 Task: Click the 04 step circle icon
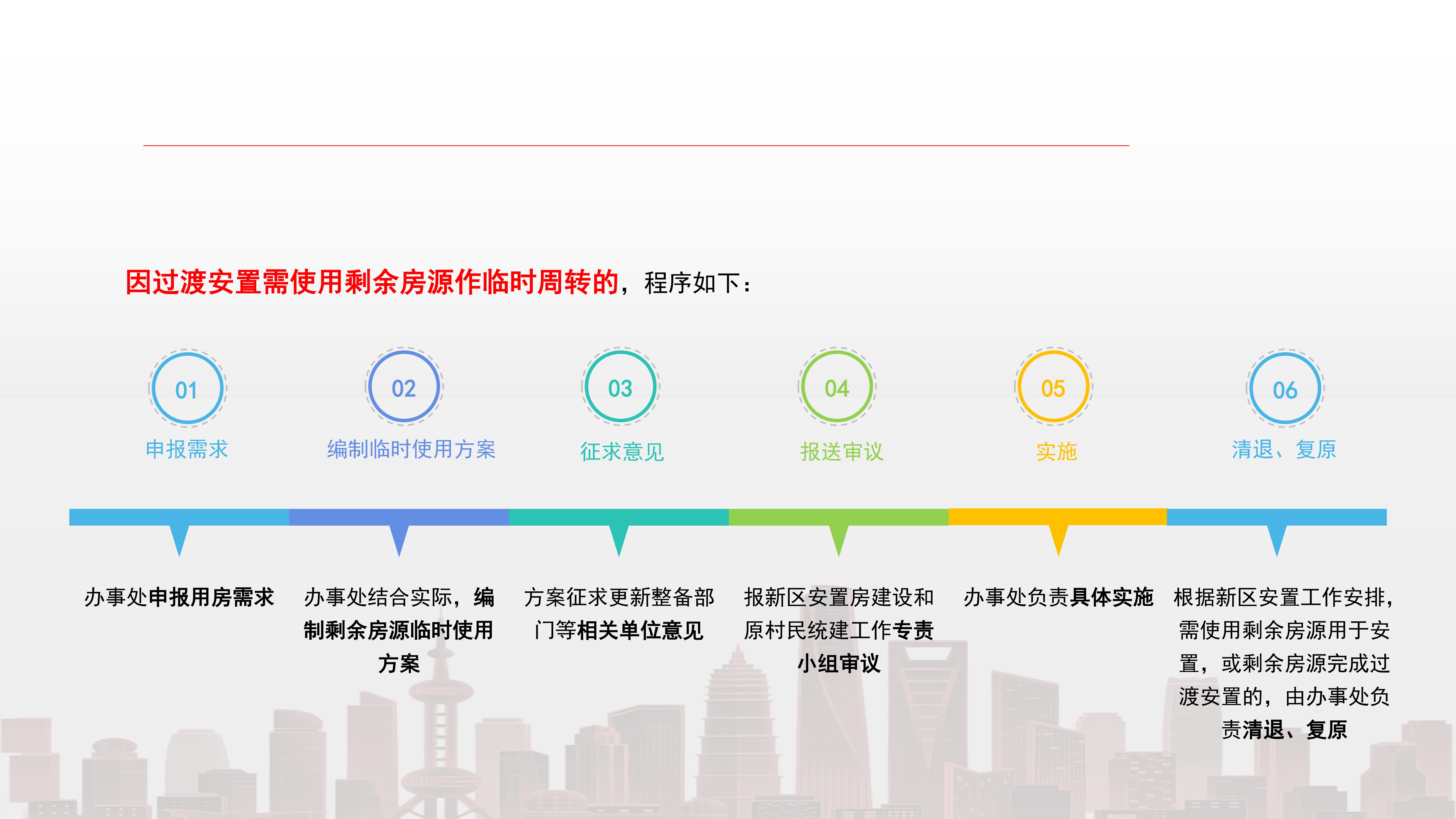tap(837, 387)
